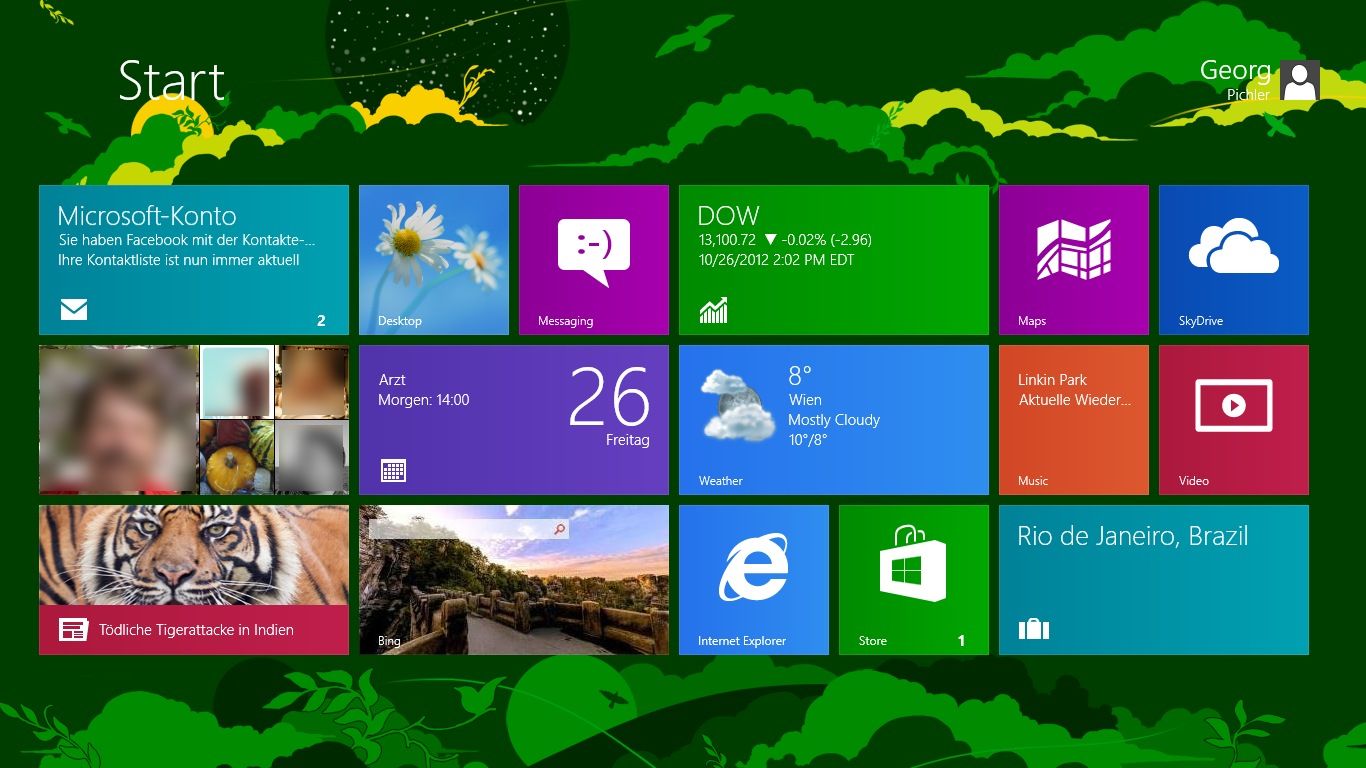
Task: Click the SkyDrive tile label
Action: pos(1201,321)
